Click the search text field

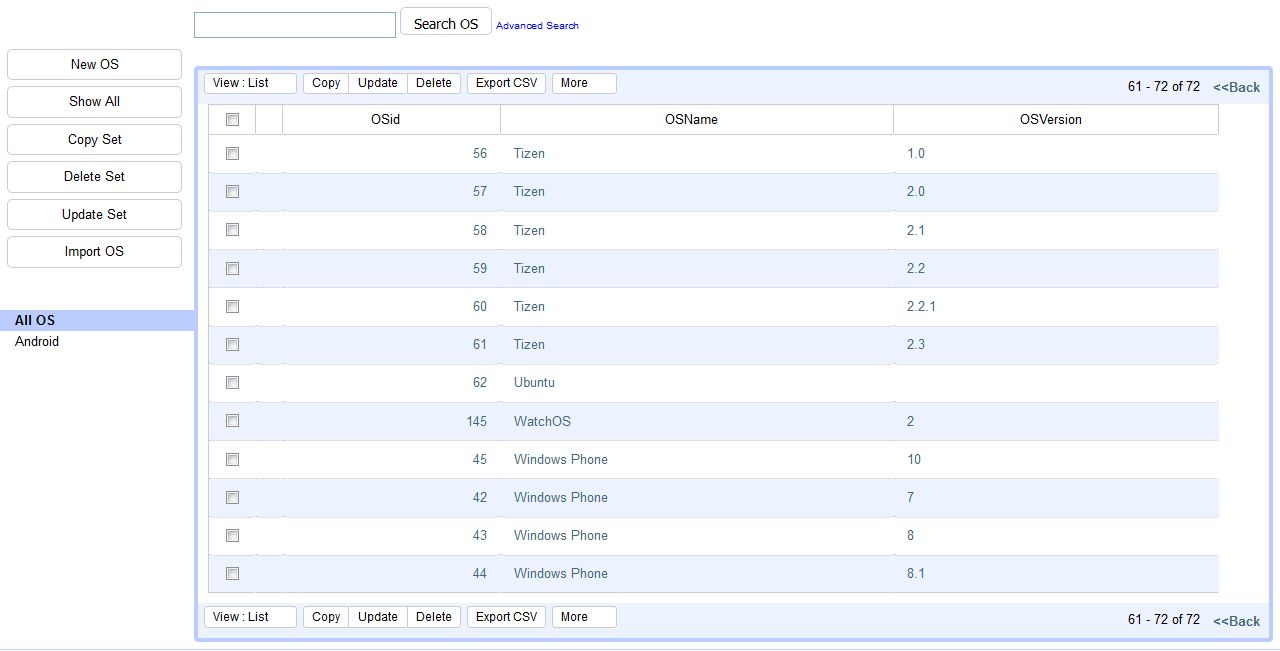pyautogui.click(x=295, y=25)
